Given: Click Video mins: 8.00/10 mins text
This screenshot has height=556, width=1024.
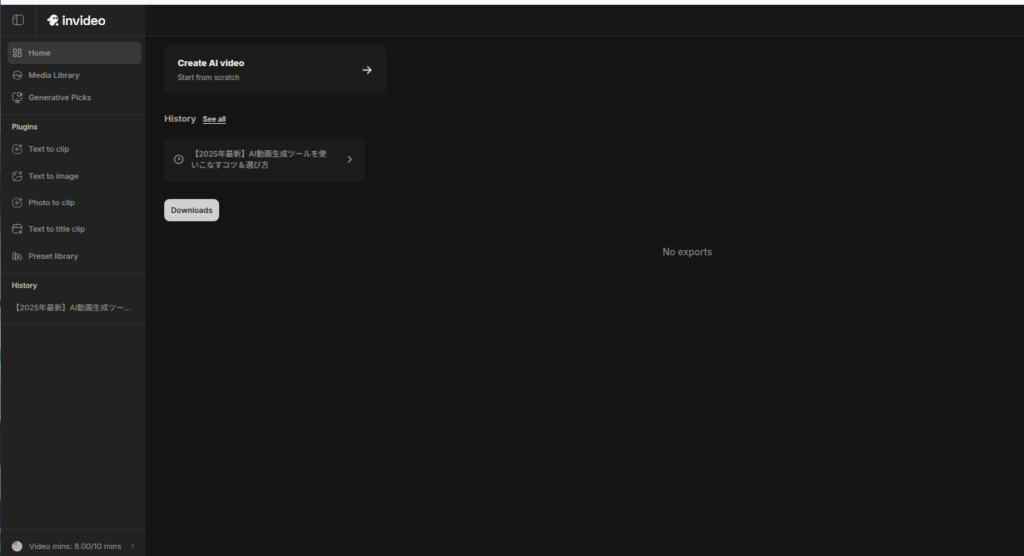Looking at the screenshot, I should click(x=75, y=546).
